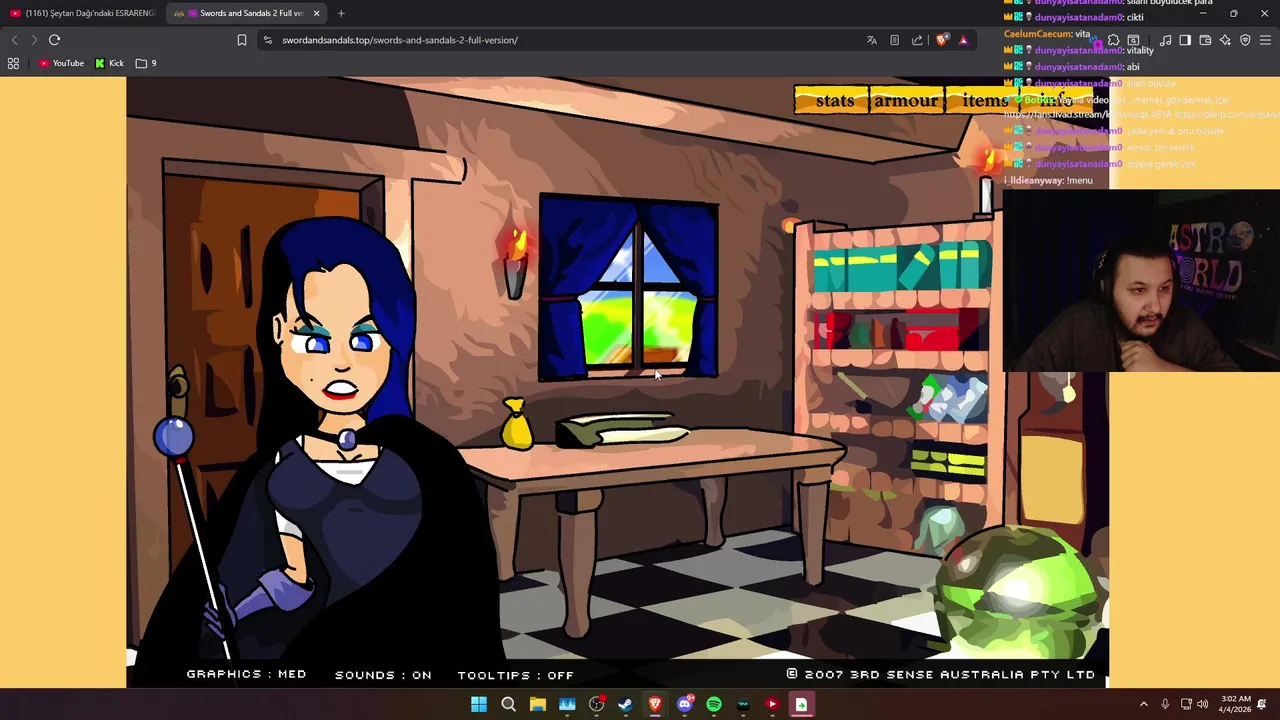Viewport: 1280px width, 720px height.
Task: Open the bookmarks folder labeled 9
Action: (146, 63)
